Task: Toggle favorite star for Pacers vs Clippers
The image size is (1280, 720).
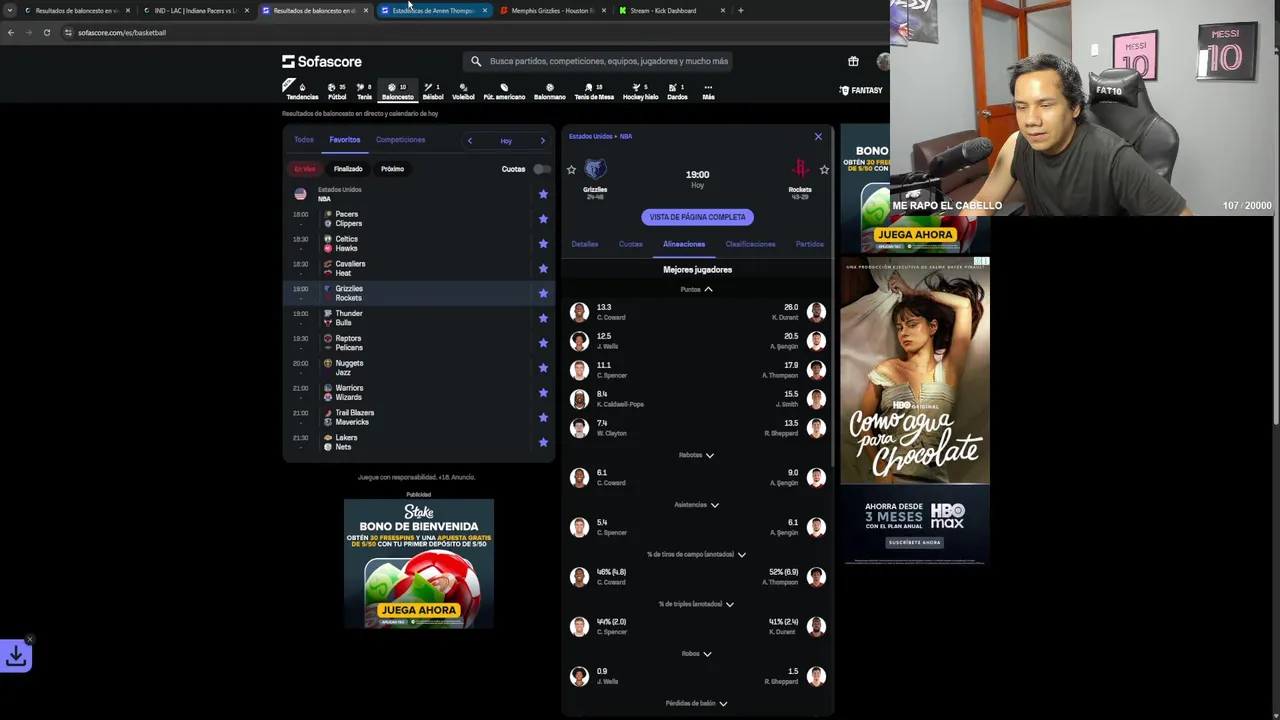Action: tap(543, 219)
